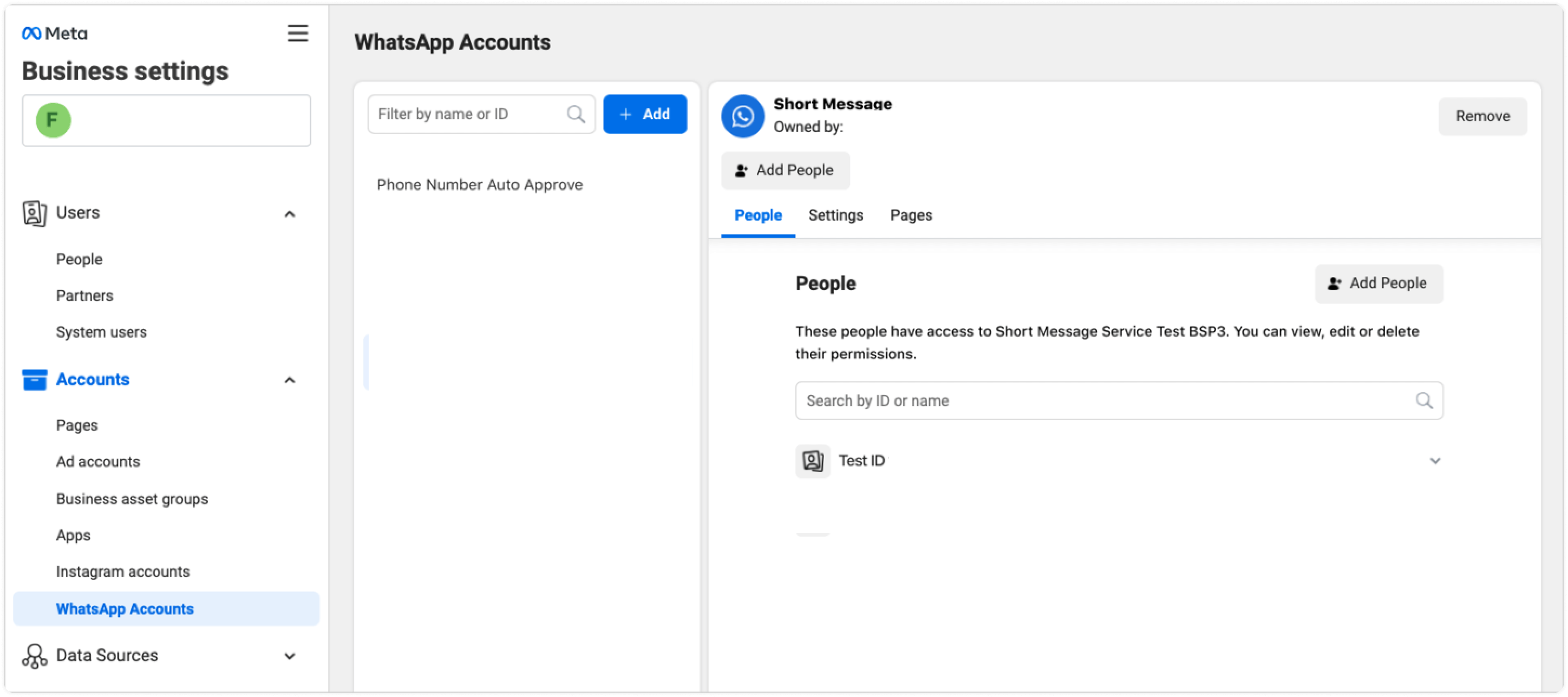Switch to the Settings tab
This screenshot has height=697, width=1568.
835,215
